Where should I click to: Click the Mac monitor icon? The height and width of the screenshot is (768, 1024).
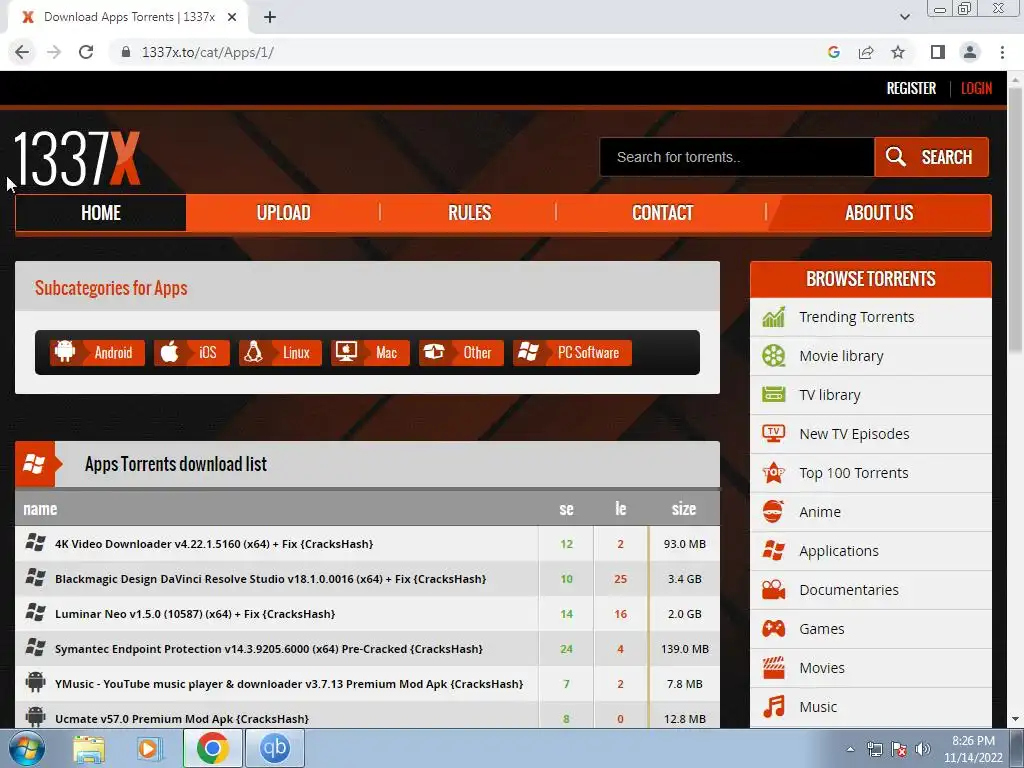tap(346, 352)
